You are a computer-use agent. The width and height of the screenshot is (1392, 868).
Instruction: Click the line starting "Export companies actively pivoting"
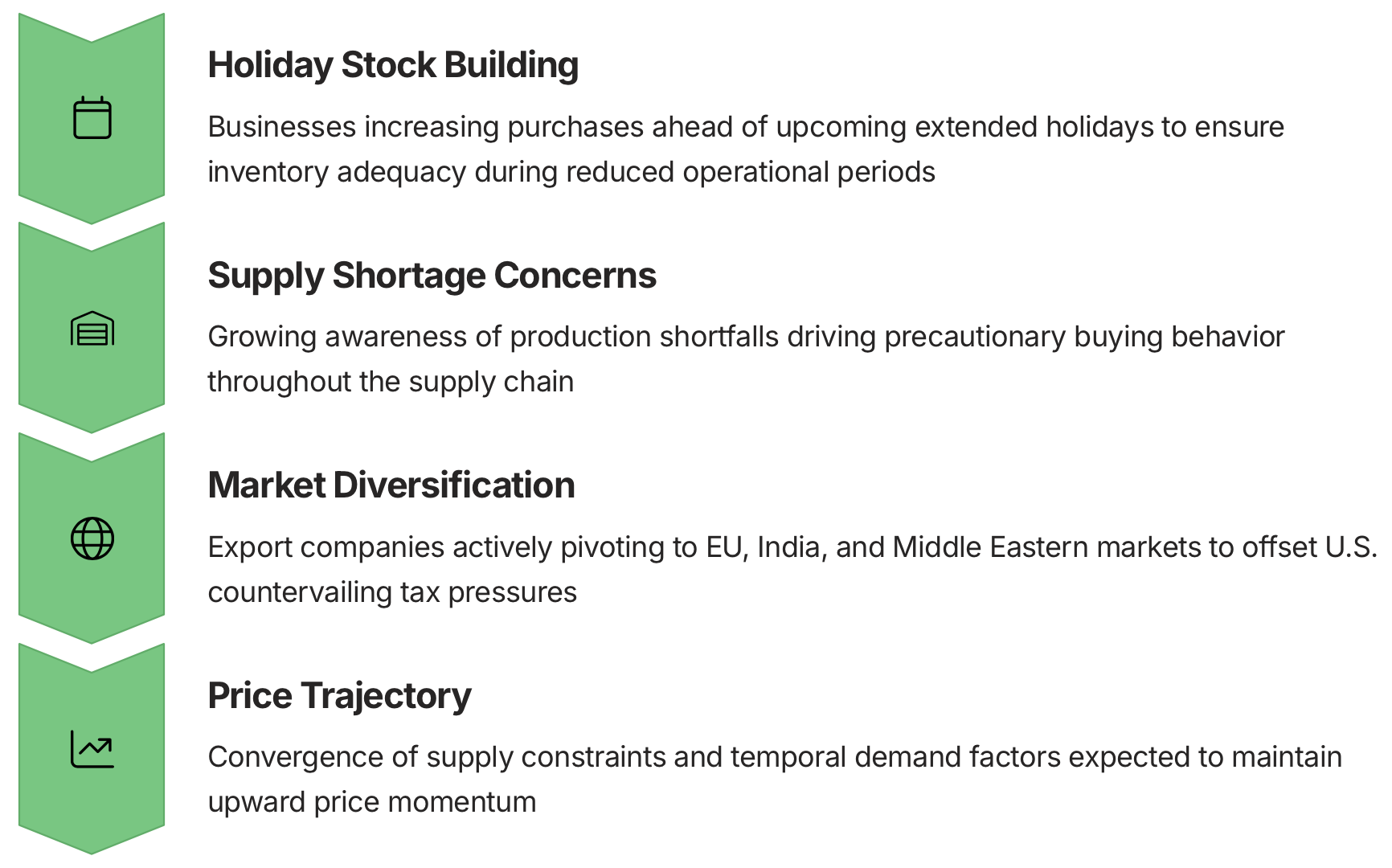792,547
